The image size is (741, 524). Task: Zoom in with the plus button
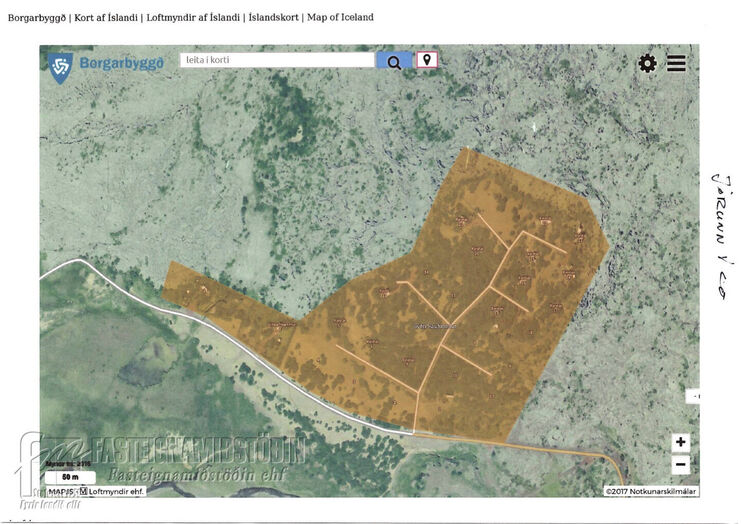pos(681,443)
